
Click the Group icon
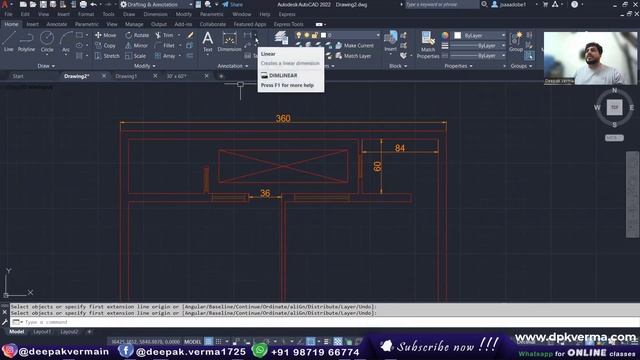(516, 42)
